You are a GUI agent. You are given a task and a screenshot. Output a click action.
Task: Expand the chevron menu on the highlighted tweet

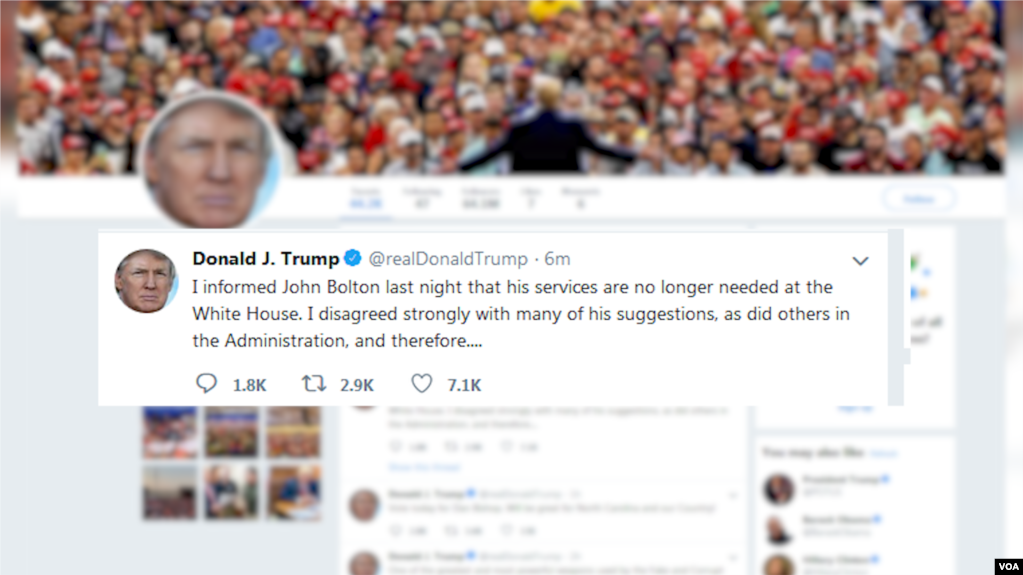(861, 261)
